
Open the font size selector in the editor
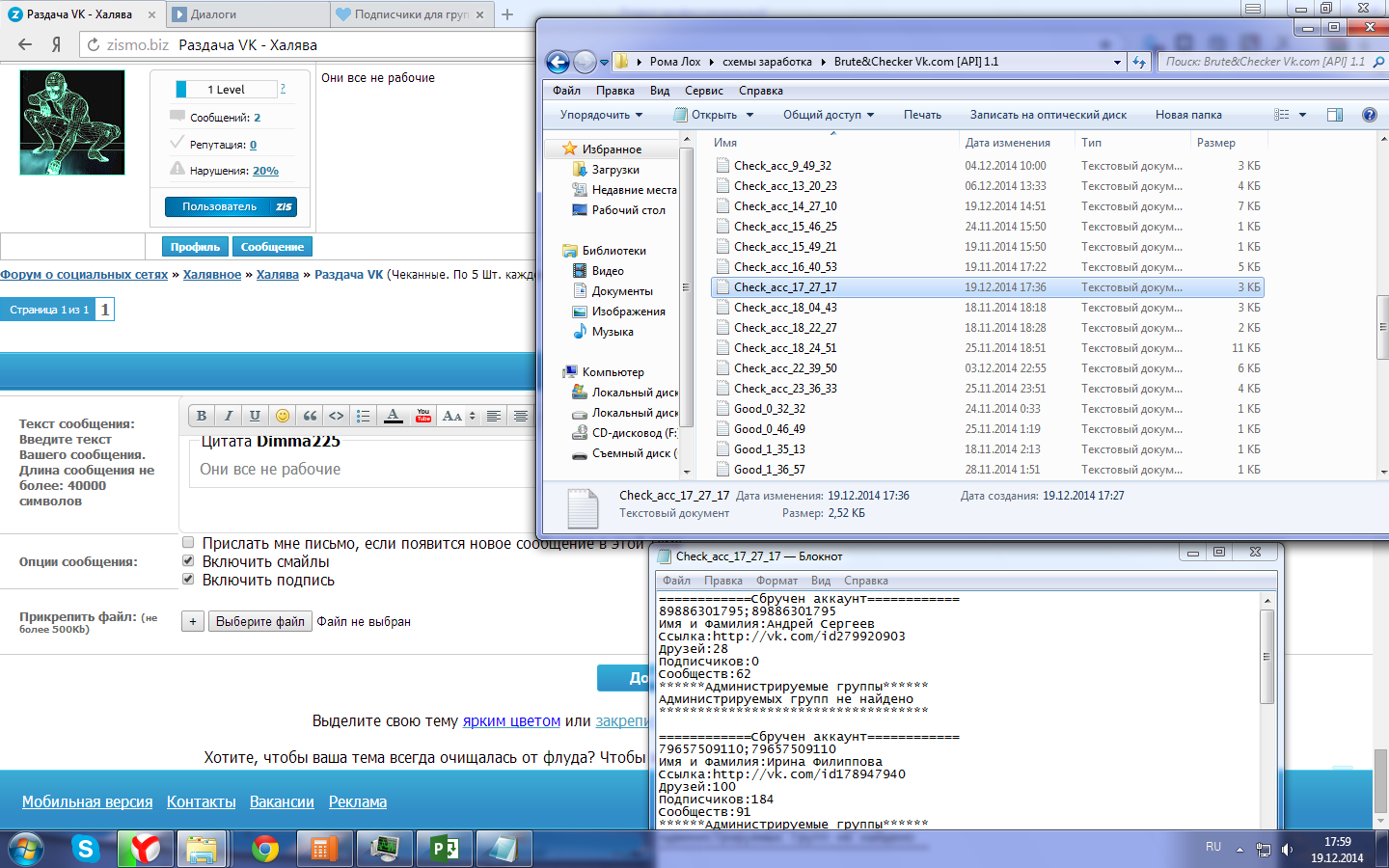tap(458, 416)
